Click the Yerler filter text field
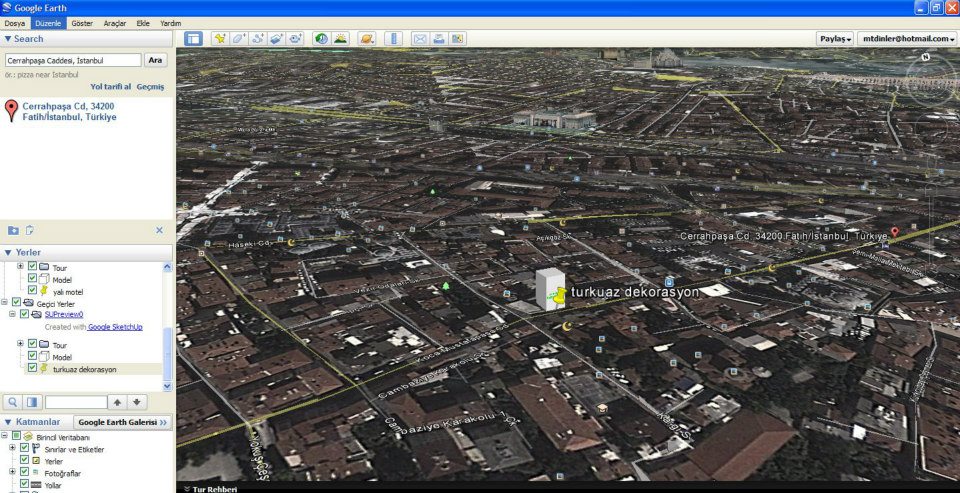The image size is (960, 493). (x=76, y=402)
